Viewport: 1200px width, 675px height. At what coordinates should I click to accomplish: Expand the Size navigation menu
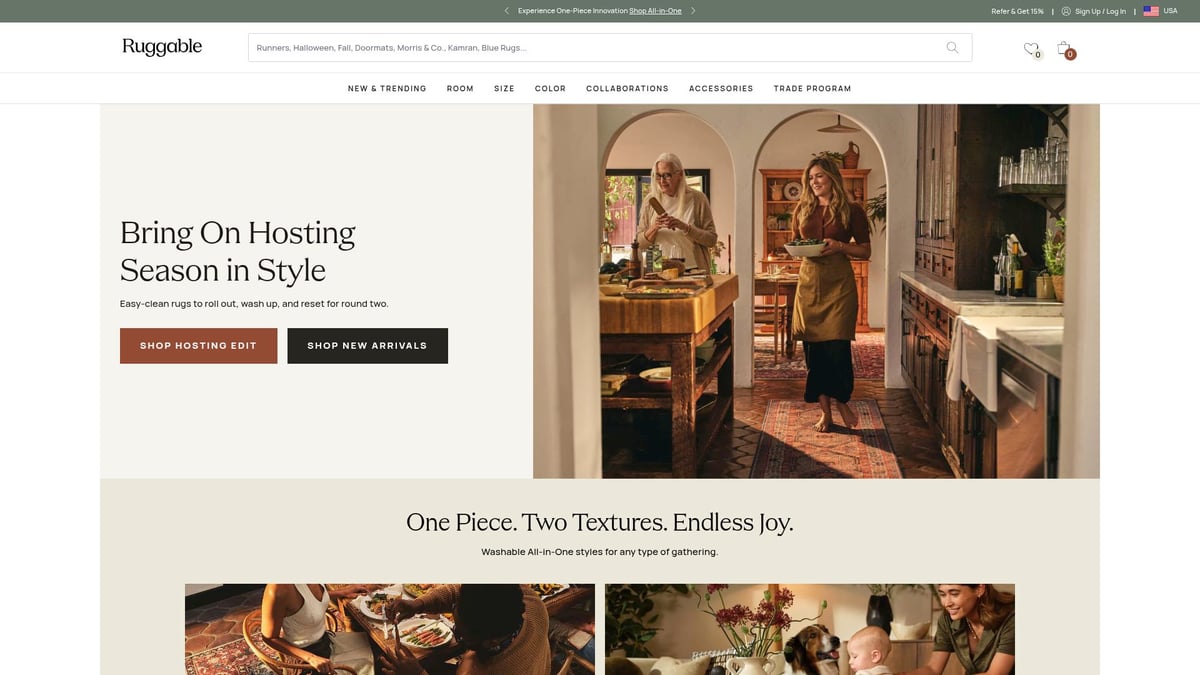point(504,88)
